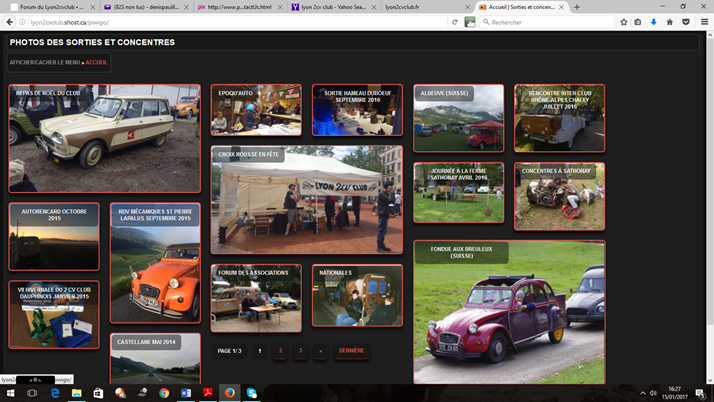This screenshot has height=402, width=714.
Task: Open the Firefox downloads arrow icon
Action: (654, 21)
